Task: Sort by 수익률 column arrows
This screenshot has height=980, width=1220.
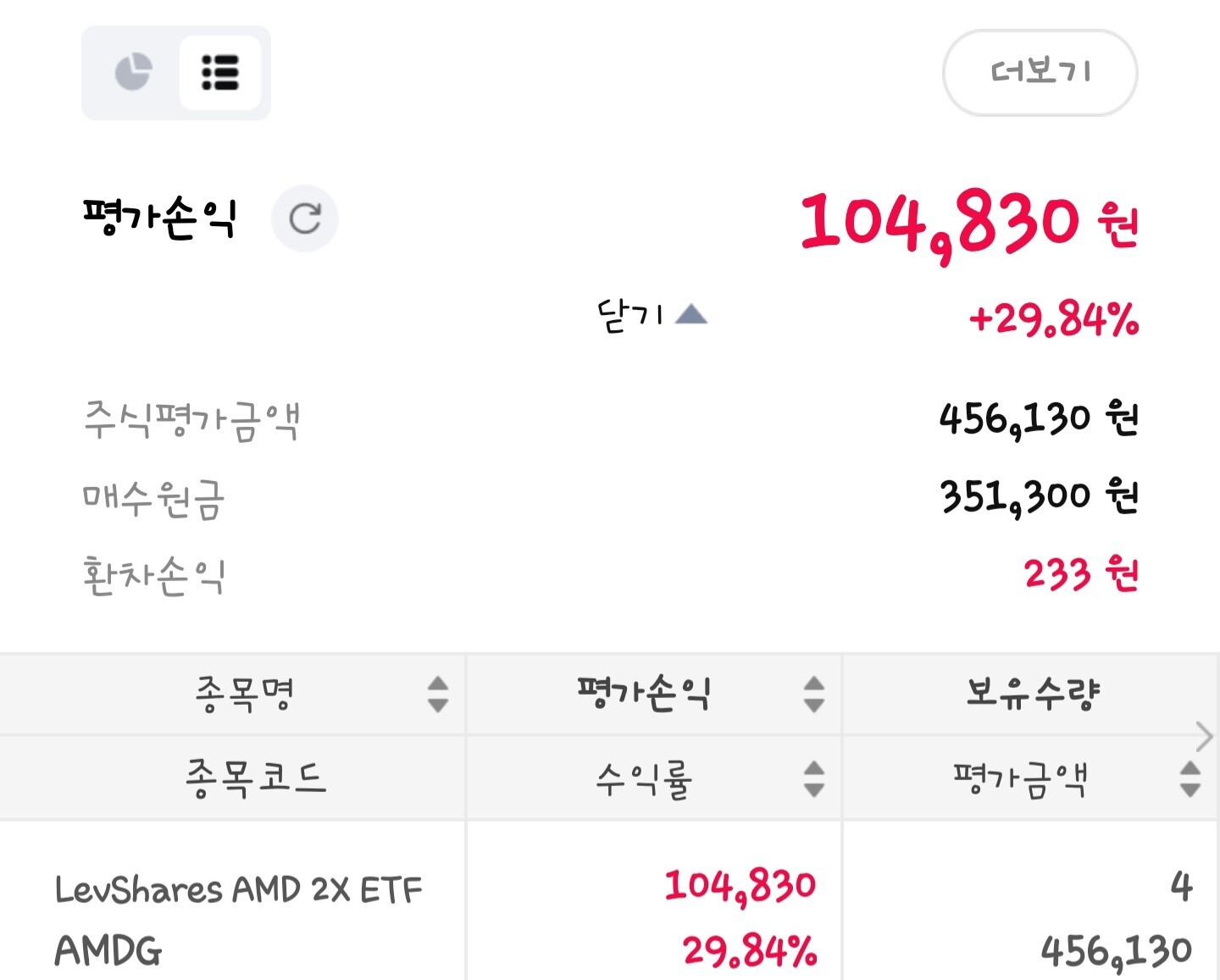Action: click(814, 778)
